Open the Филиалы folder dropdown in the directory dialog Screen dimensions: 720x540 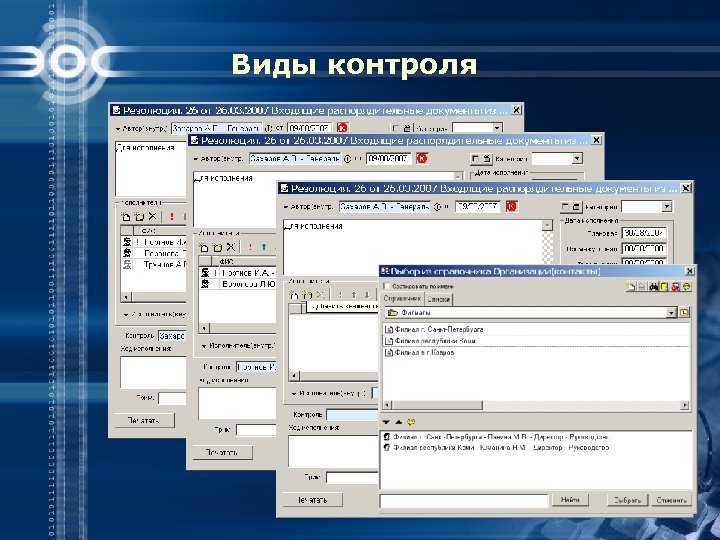[671, 313]
